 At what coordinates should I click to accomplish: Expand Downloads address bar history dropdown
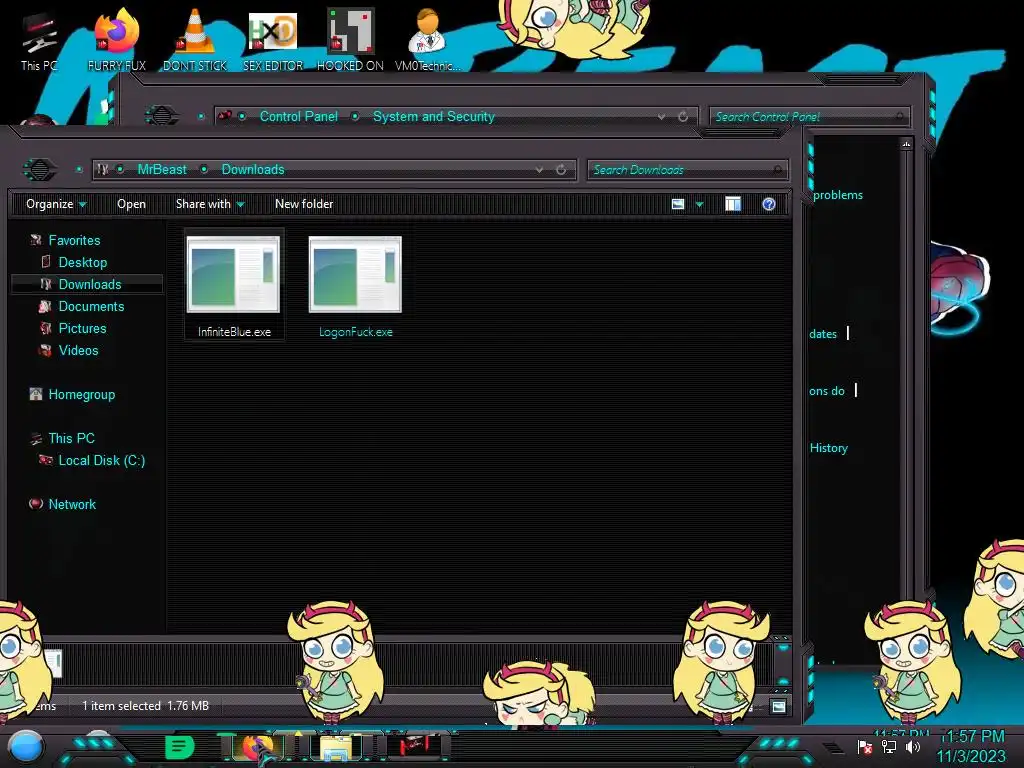(539, 170)
